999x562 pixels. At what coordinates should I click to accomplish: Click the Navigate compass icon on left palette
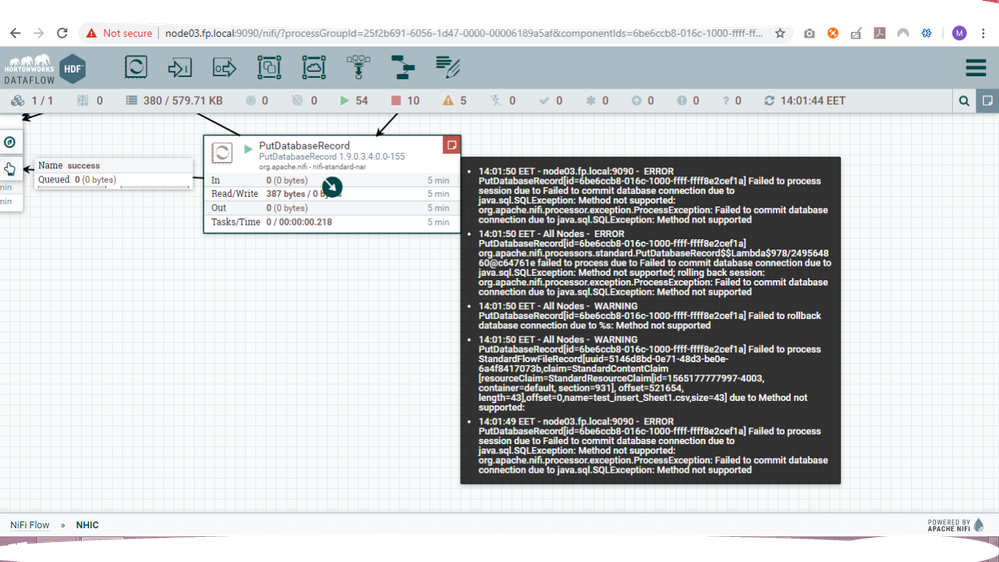point(10,142)
